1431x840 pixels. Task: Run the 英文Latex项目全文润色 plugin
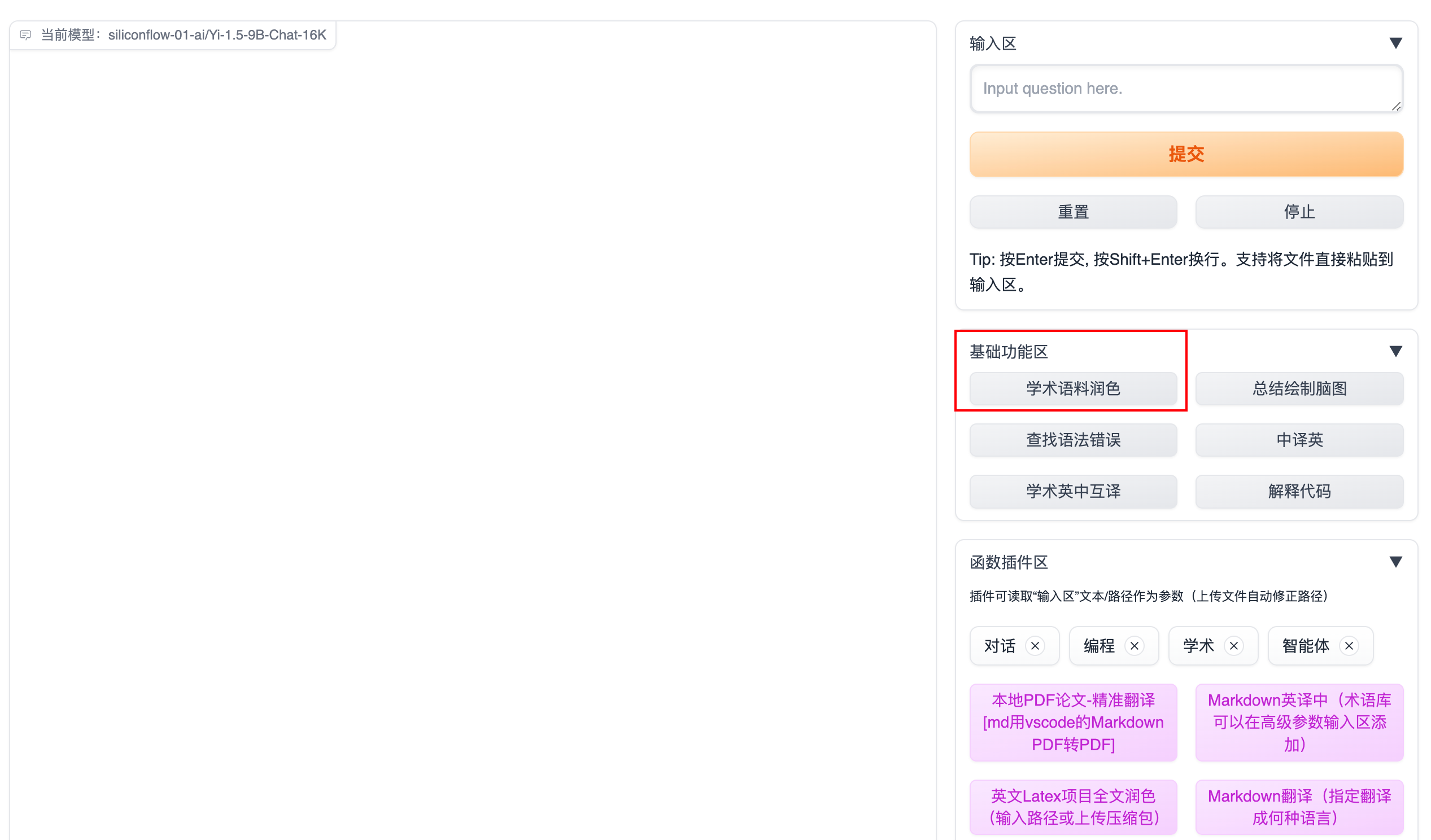(x=1072, y=807)
